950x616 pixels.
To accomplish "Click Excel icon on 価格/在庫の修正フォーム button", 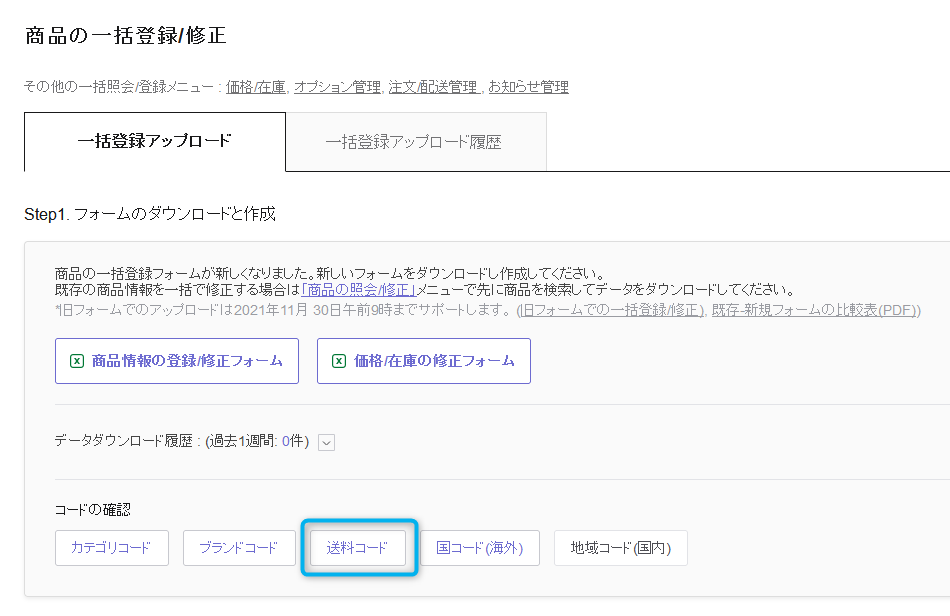I will (x=339, y=362).
